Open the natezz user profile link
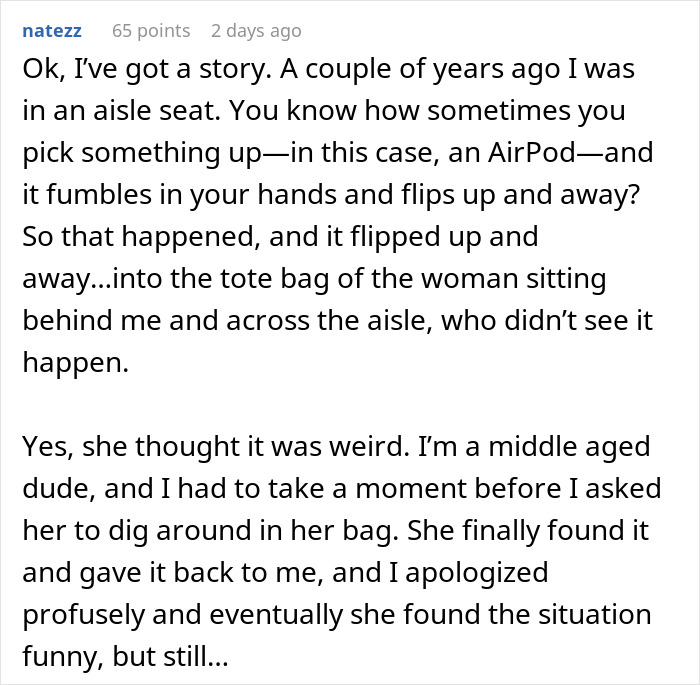Image resolution: width=700 pixels, height=685 pixels. [x=53, y=31]
